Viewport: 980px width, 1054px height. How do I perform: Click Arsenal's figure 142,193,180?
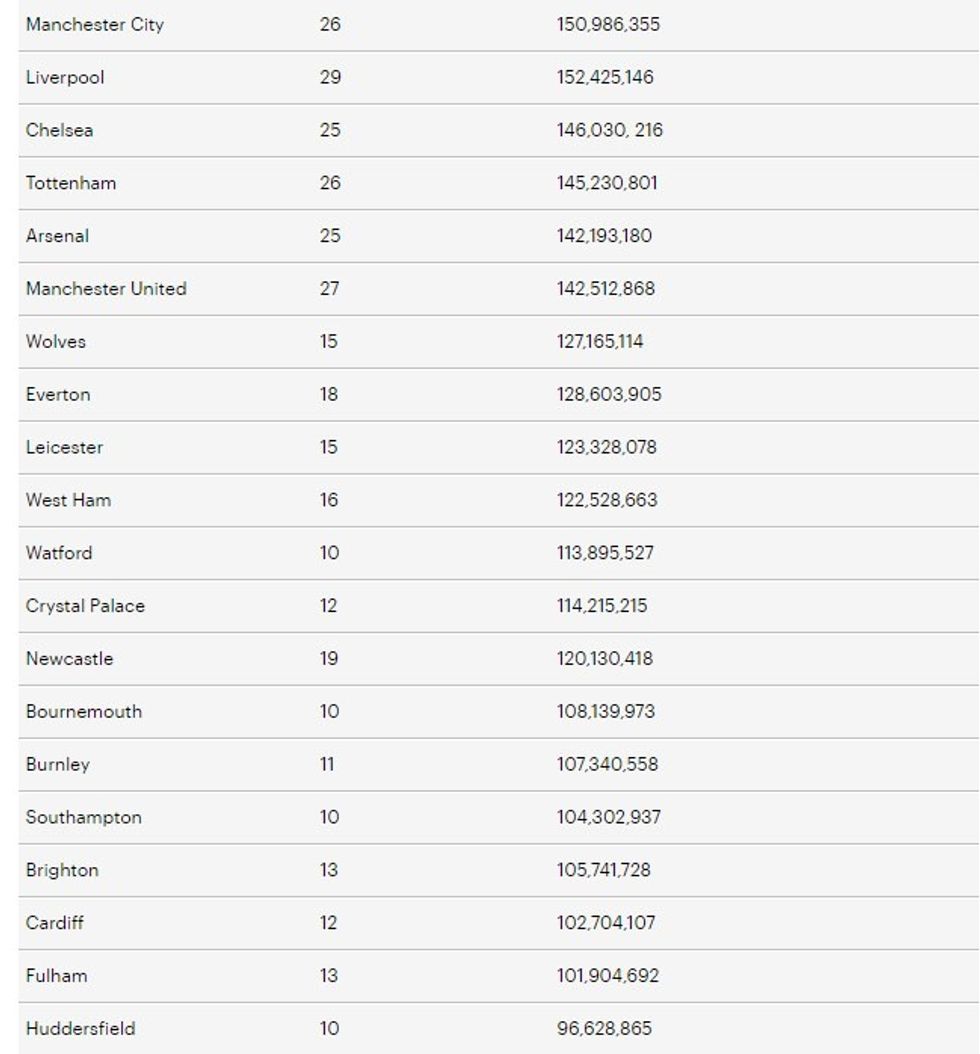[x=606, y=236]
